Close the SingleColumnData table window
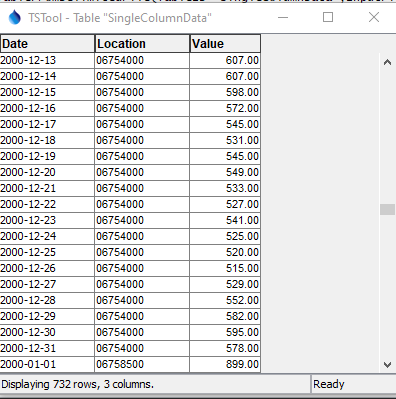This screenshot has height=399, width=396. pos(374,17)
